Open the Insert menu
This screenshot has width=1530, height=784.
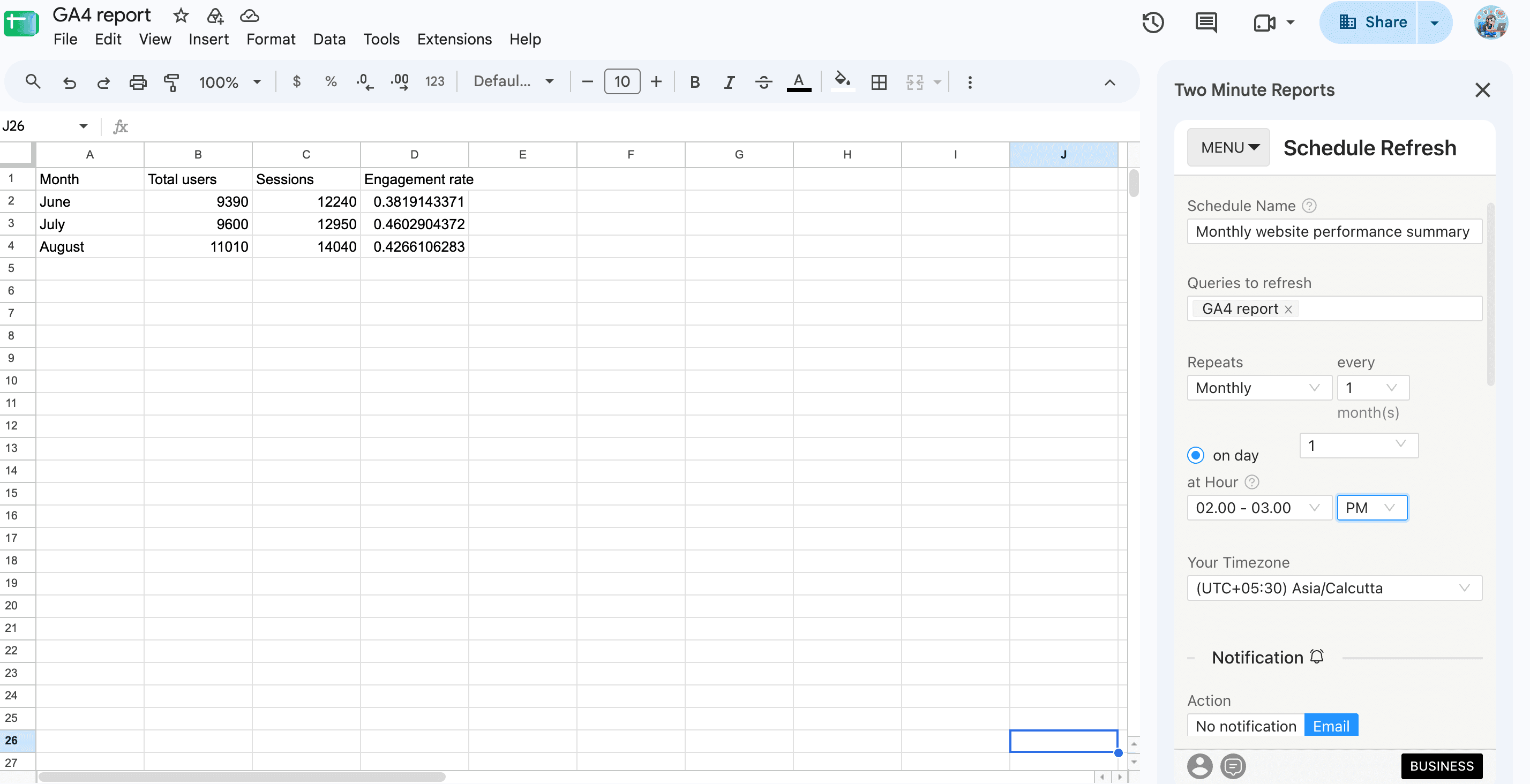coord(208,39)
